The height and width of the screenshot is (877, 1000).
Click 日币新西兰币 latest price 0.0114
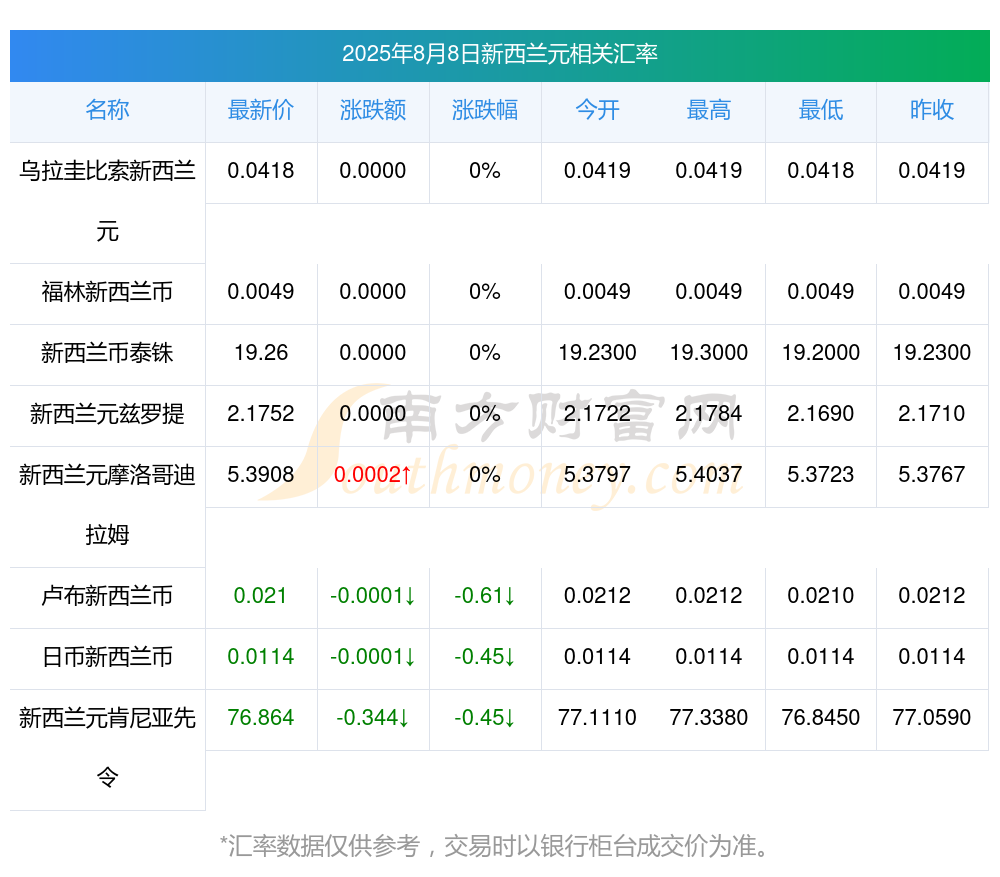(x=261, y=656)
